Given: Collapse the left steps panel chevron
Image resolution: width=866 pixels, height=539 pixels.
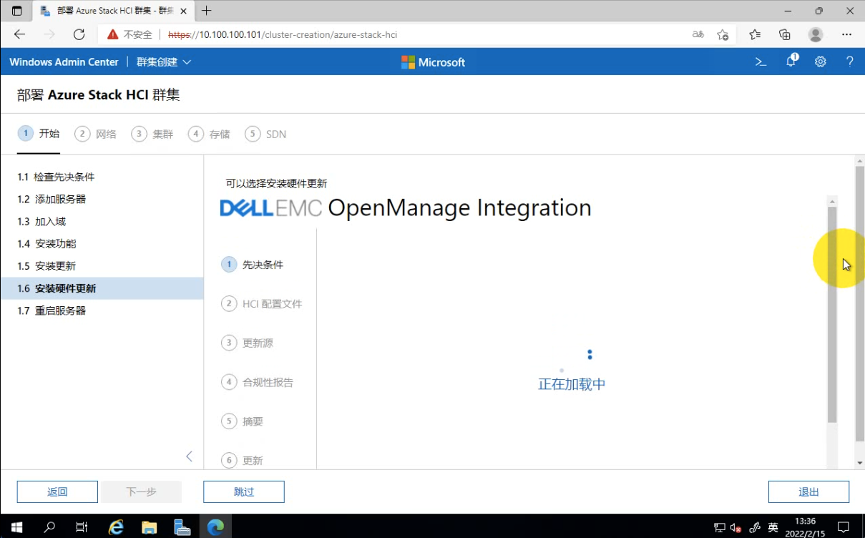Looking at the screenshot, I should pos(189,456).
